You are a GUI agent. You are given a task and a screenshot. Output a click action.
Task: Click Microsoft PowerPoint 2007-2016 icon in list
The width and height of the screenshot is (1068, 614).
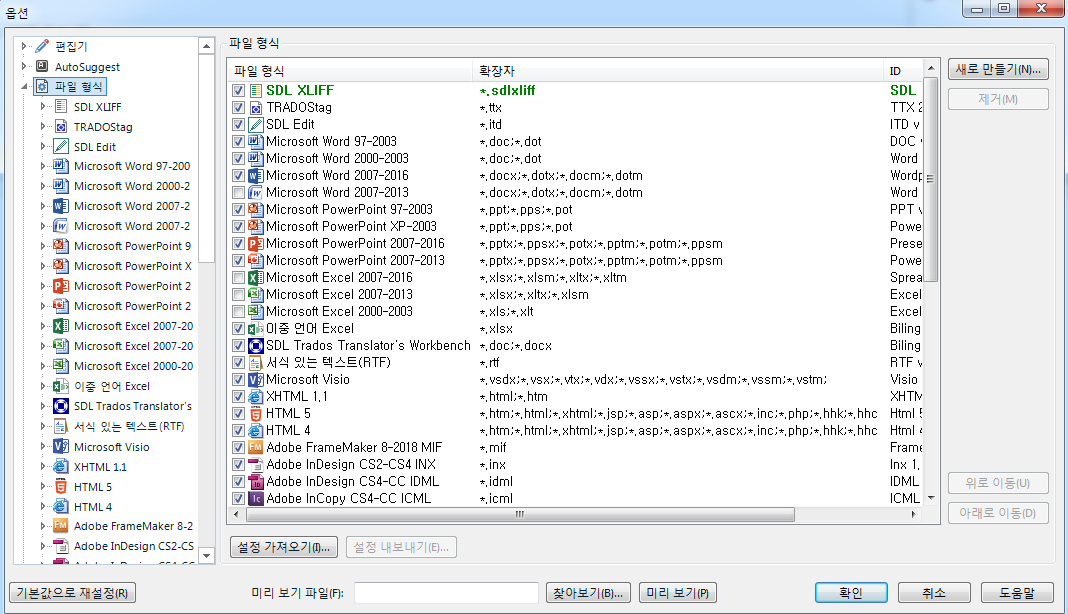(x=255, y=244)
